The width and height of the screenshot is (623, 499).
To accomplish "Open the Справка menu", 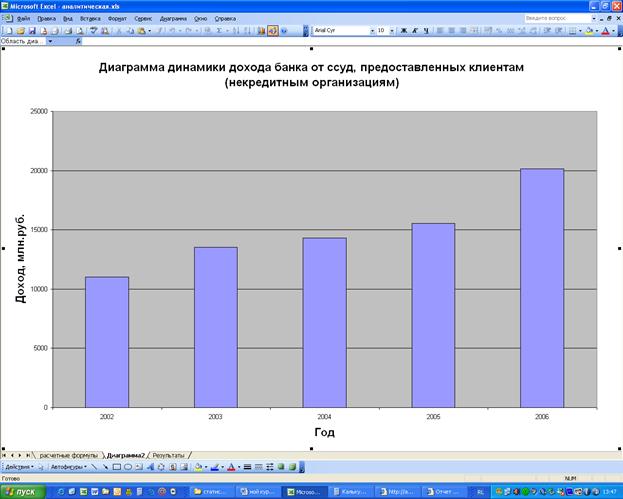I will pyautogui.click(x=225, y=19).
